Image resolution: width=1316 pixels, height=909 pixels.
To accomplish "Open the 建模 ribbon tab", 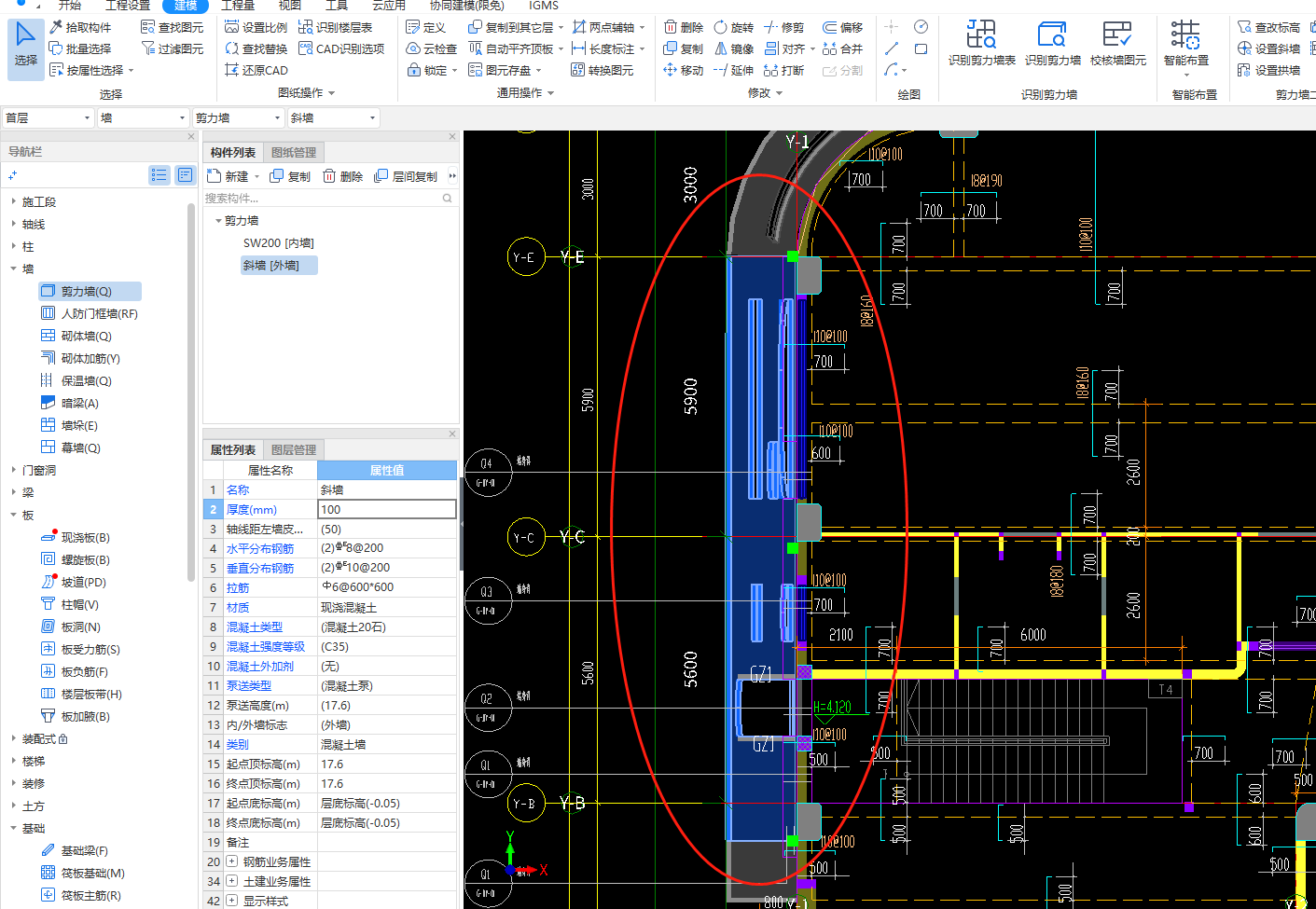I will point(186,6).
